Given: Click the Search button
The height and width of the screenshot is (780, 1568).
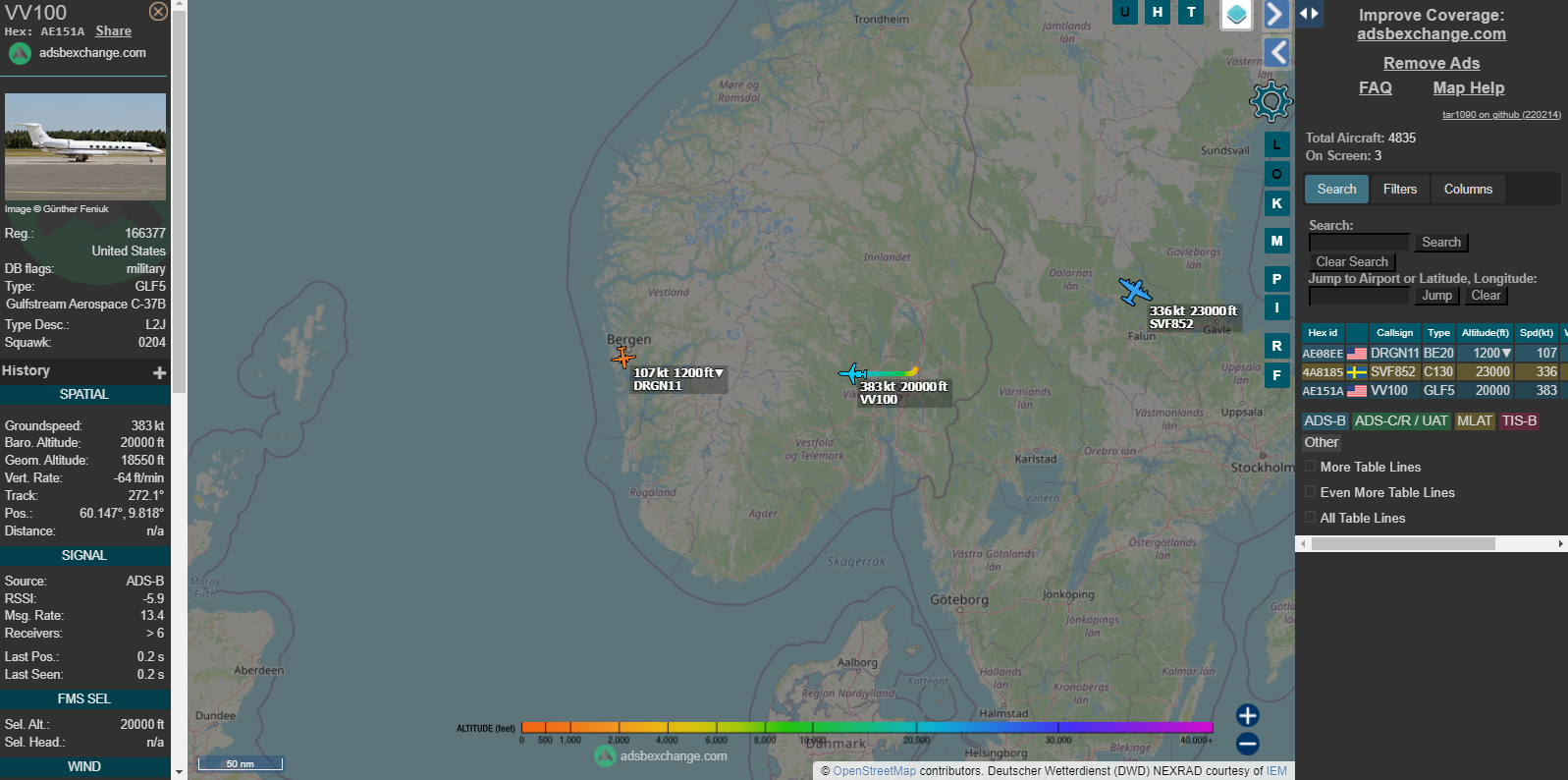Looking at the screenshot, I should [x=1441, y=242].
